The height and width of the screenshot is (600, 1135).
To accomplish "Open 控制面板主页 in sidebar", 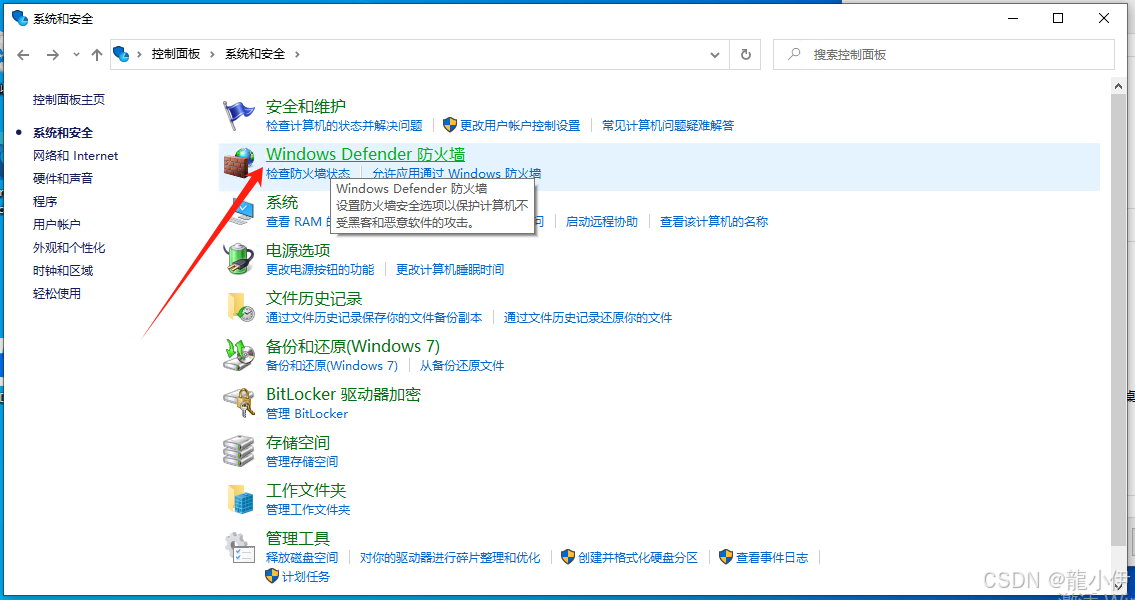I will [x=69, y=100].
